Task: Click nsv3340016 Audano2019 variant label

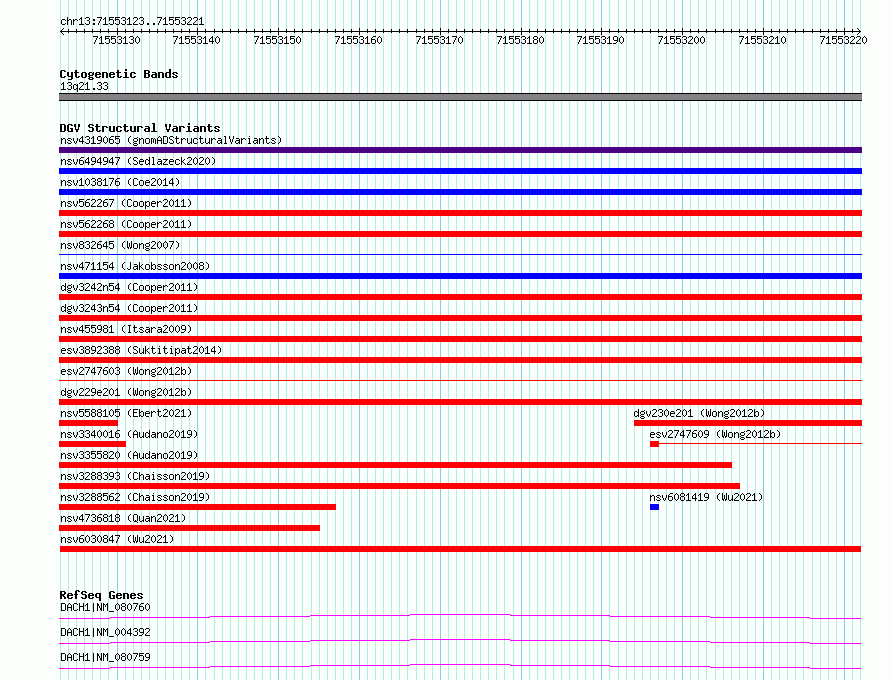Action: (x=129, y=434)
